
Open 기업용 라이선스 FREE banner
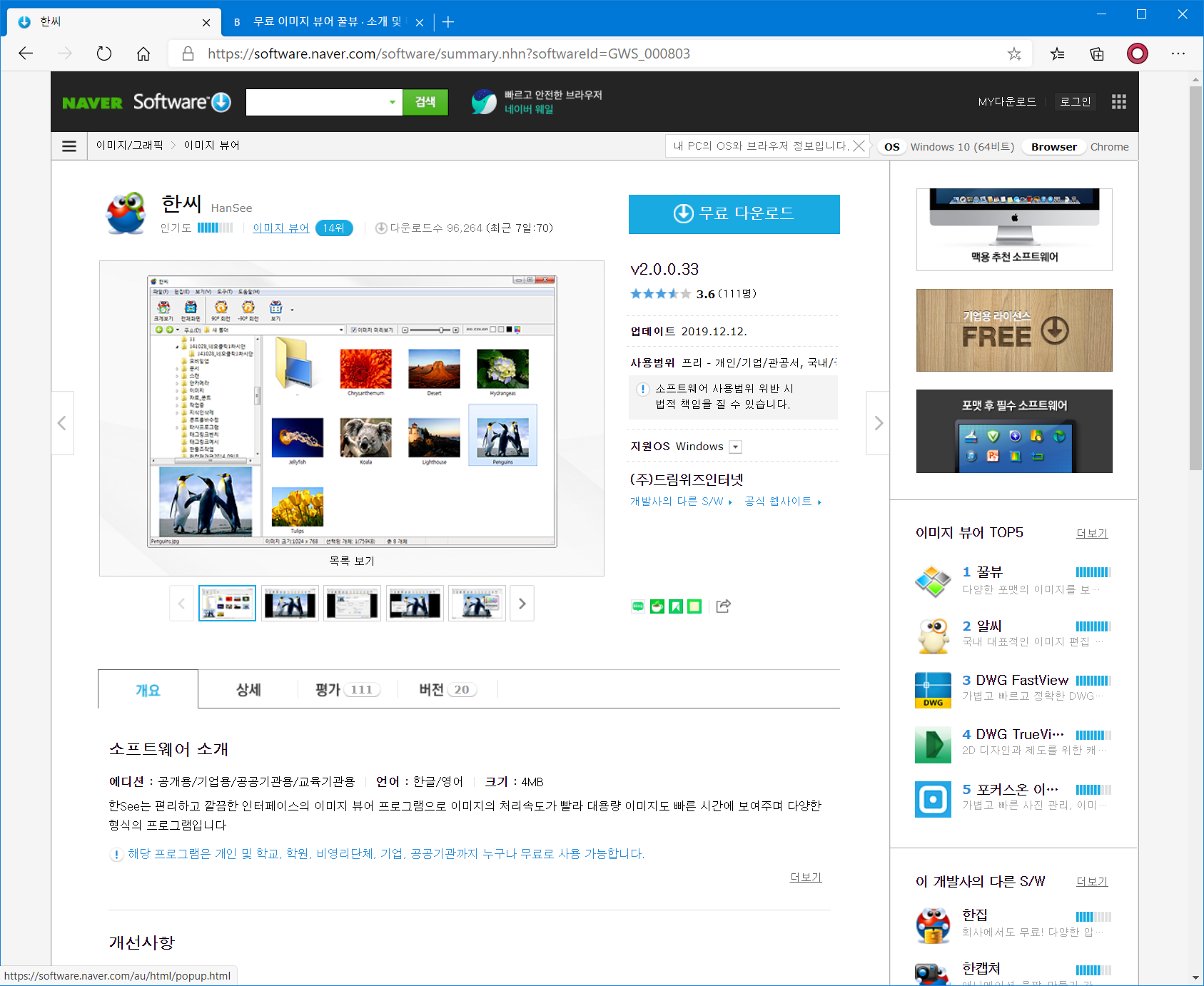(1014, 330)
